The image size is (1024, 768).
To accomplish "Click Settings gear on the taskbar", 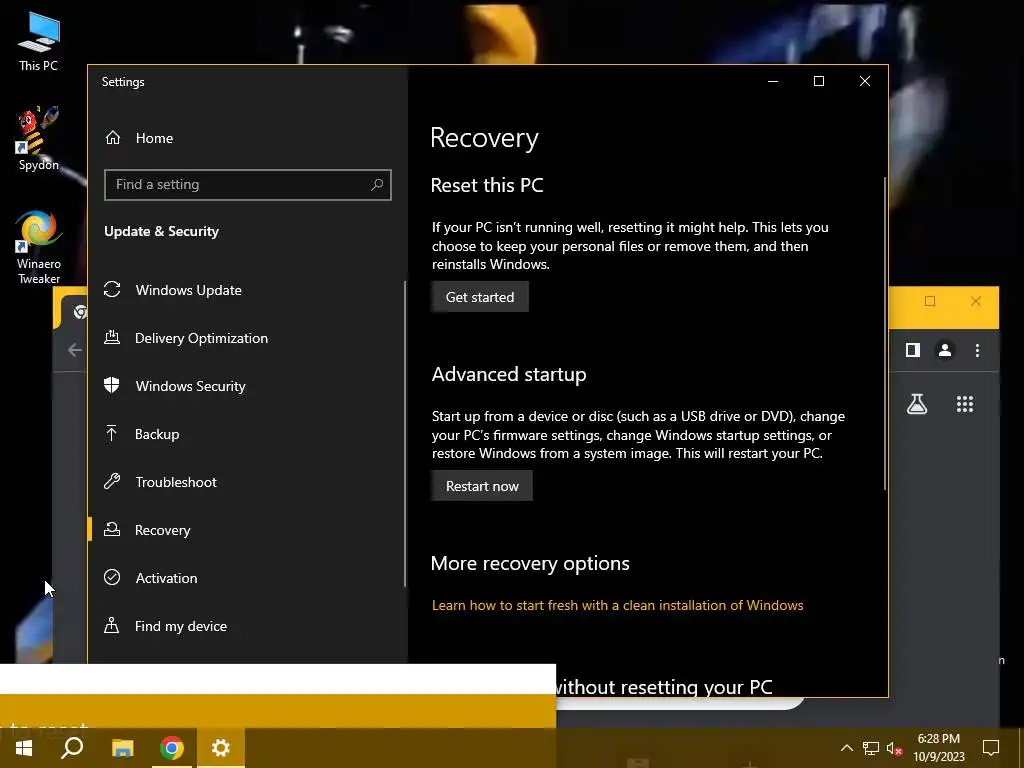I will pos(221,748).
